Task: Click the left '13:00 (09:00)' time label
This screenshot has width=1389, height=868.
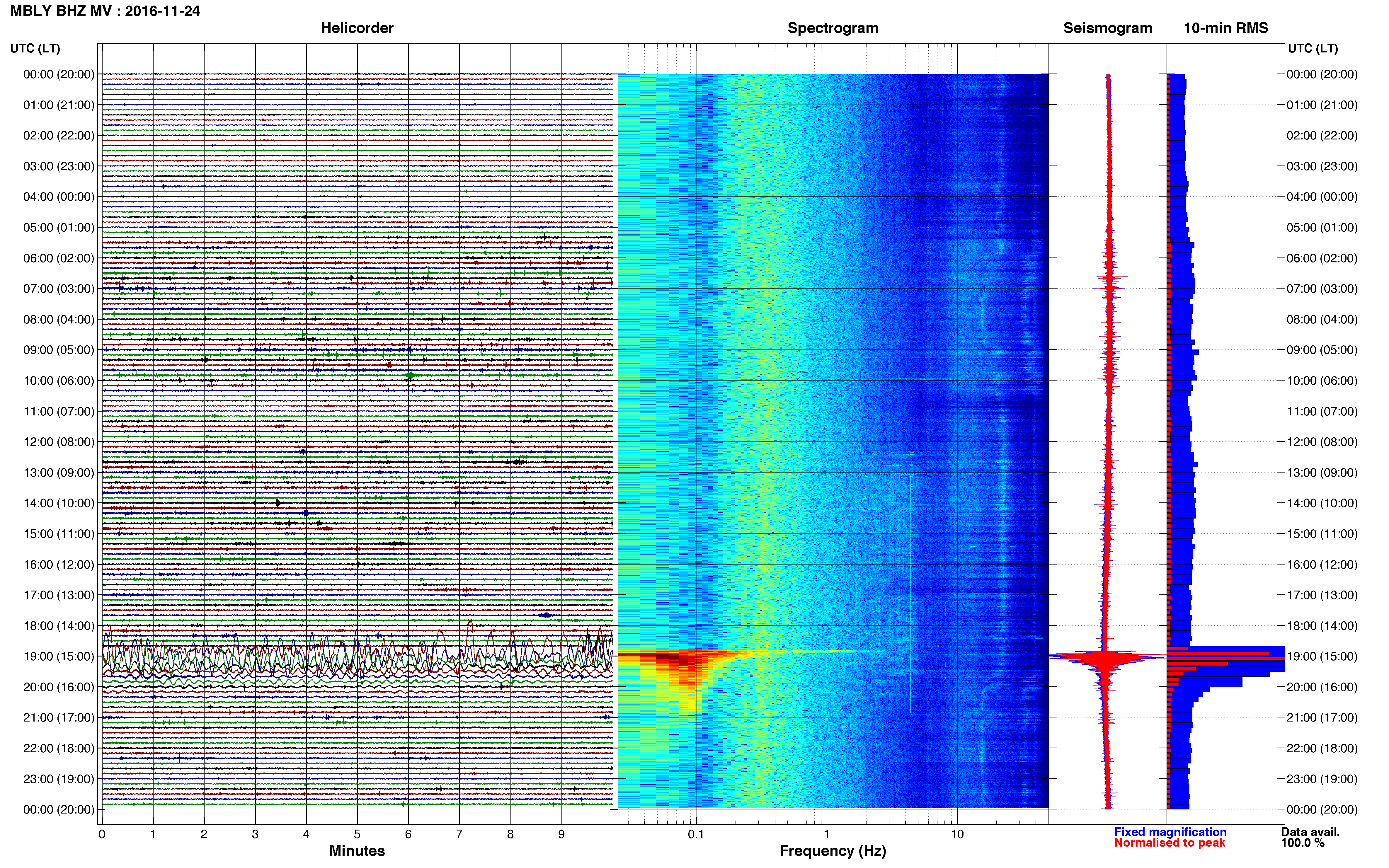Action: coord(59,473)
